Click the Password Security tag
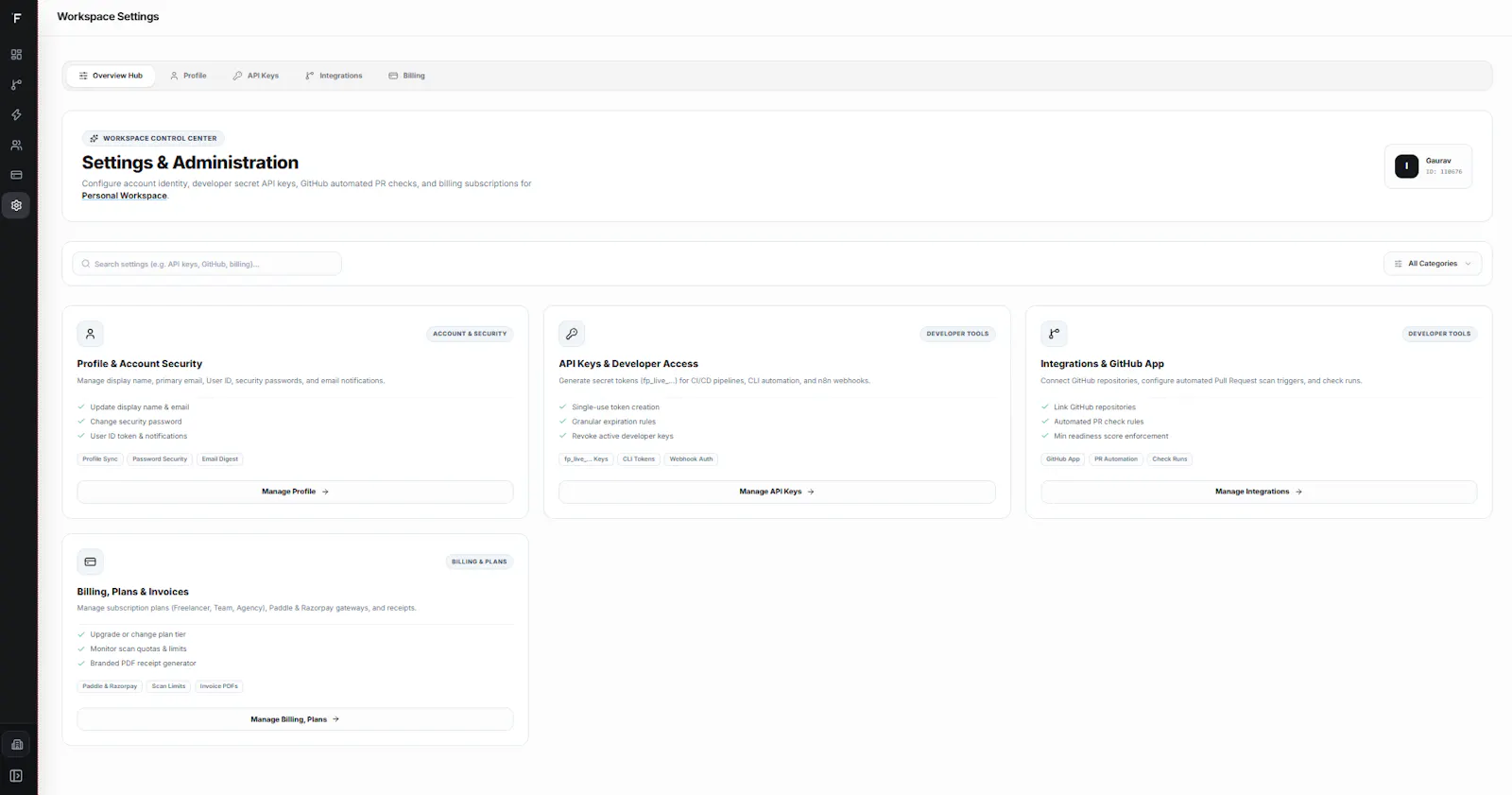This screenshot has width=1512, height=795. click(x=160, y=459)
